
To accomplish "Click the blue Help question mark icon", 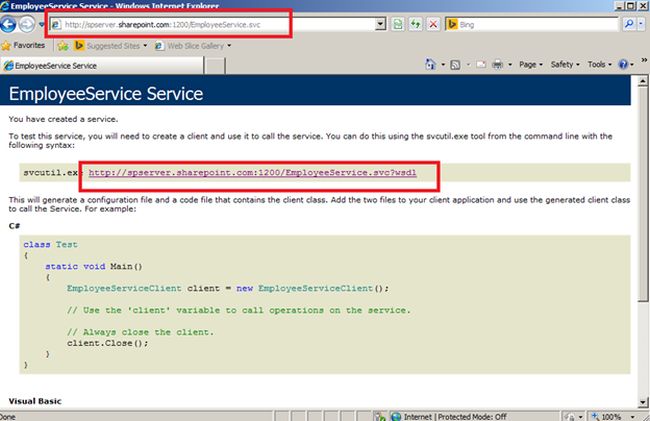I will tap(623, 65).
